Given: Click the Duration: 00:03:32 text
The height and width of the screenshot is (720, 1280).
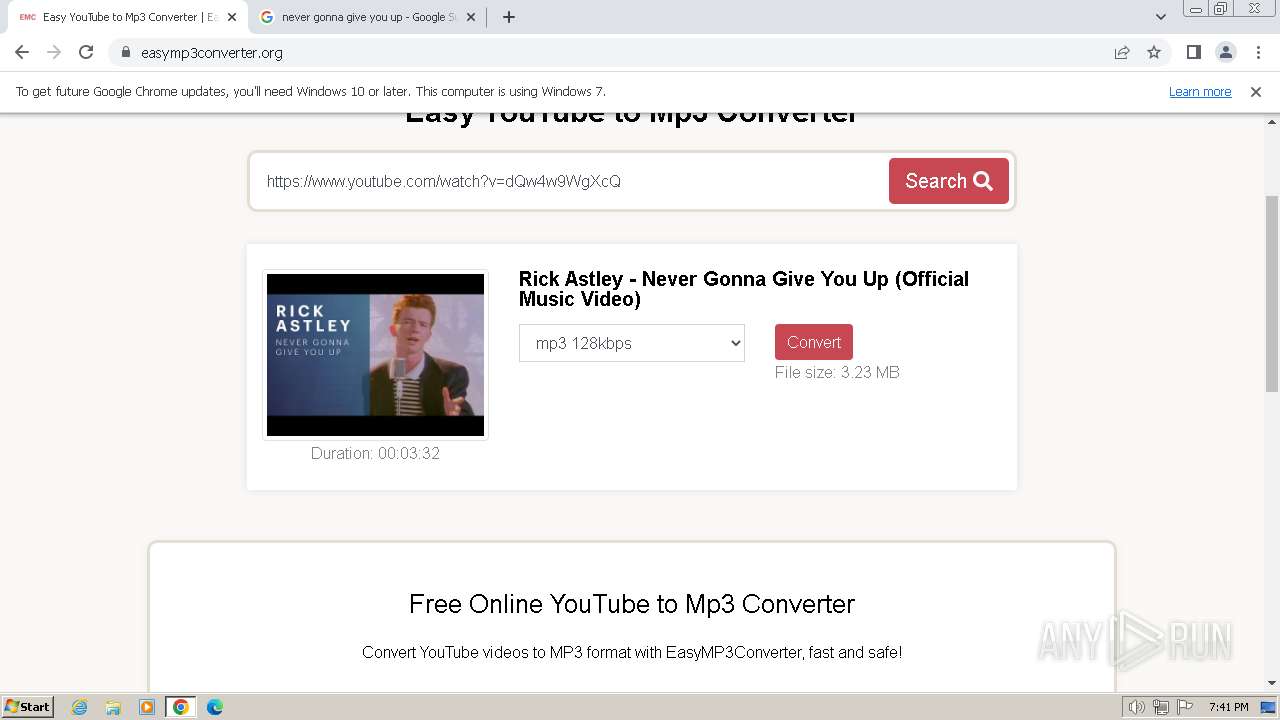Looking at the screenshot, I should point(375,453).
